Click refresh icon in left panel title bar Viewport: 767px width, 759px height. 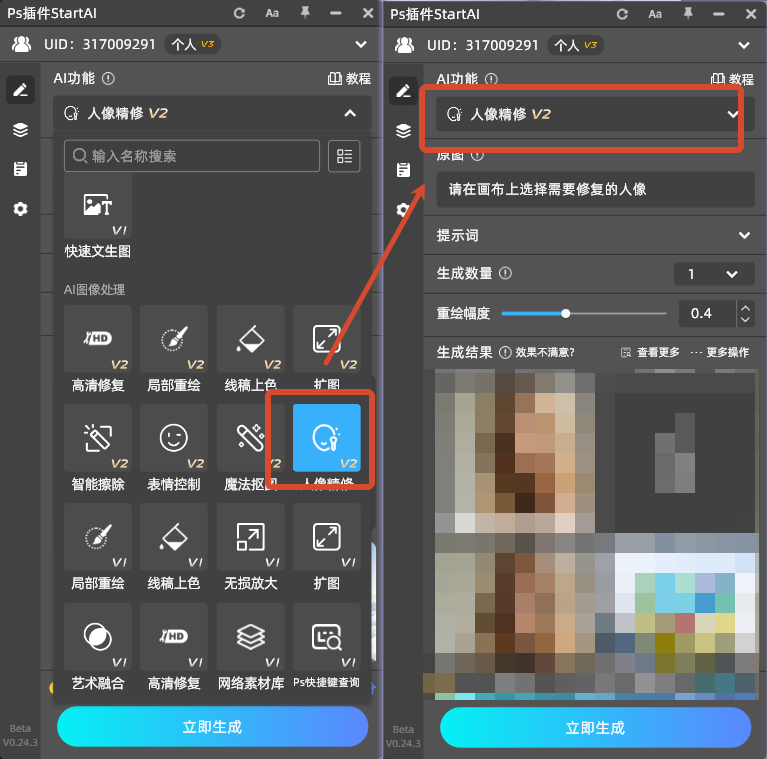coord(239,13)
